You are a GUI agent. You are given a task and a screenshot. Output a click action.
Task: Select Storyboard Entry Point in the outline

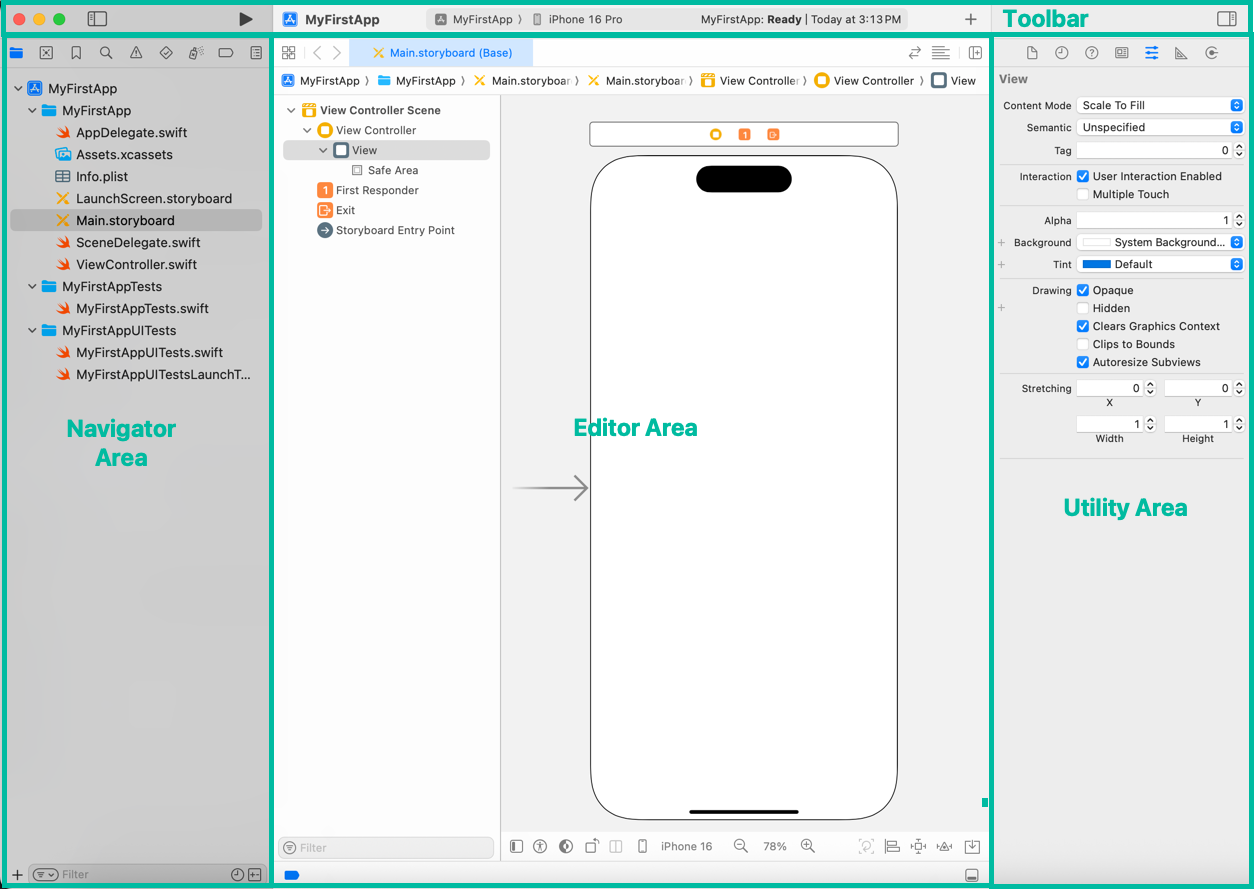pos(386,230)
